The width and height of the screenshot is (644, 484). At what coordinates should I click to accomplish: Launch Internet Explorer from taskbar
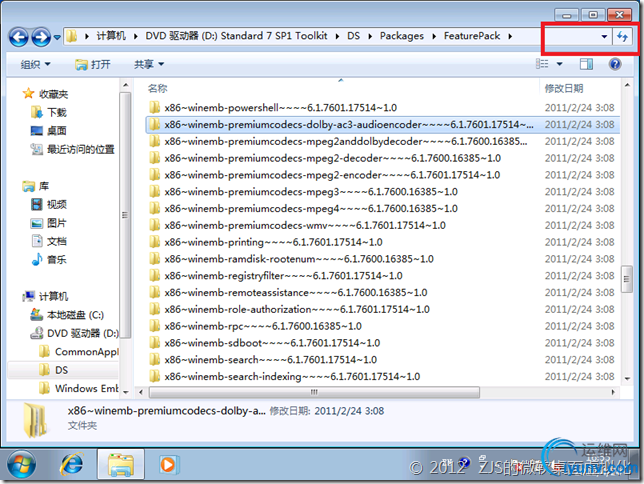pos(72,465)
